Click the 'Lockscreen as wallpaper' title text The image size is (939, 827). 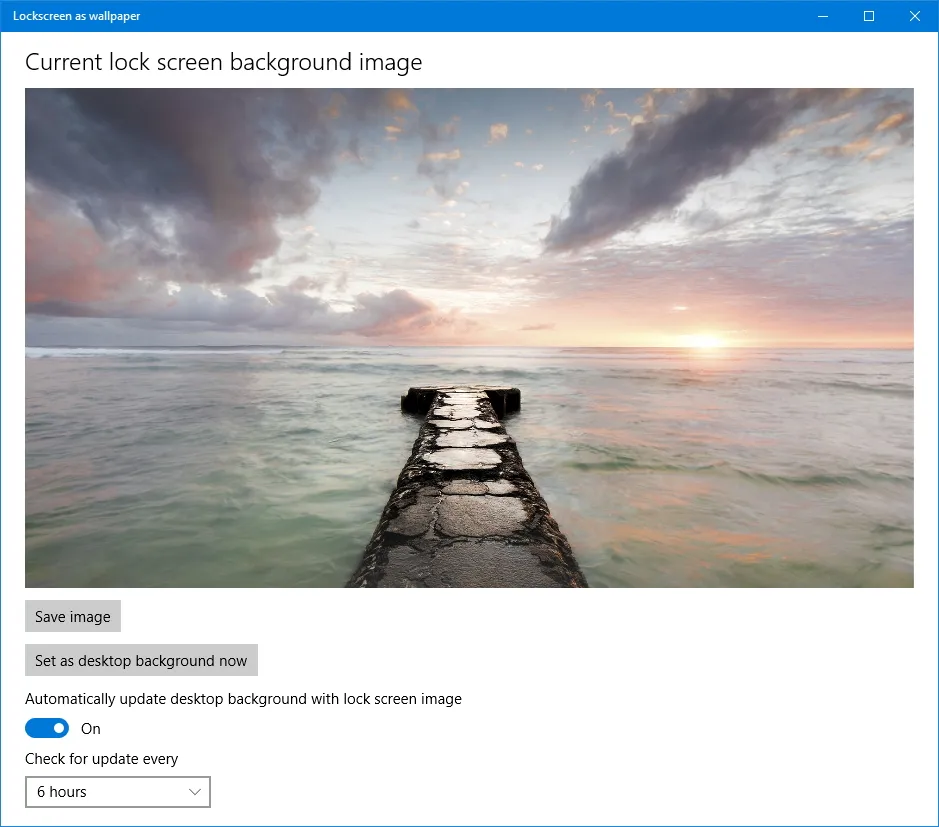pos(77,16)
